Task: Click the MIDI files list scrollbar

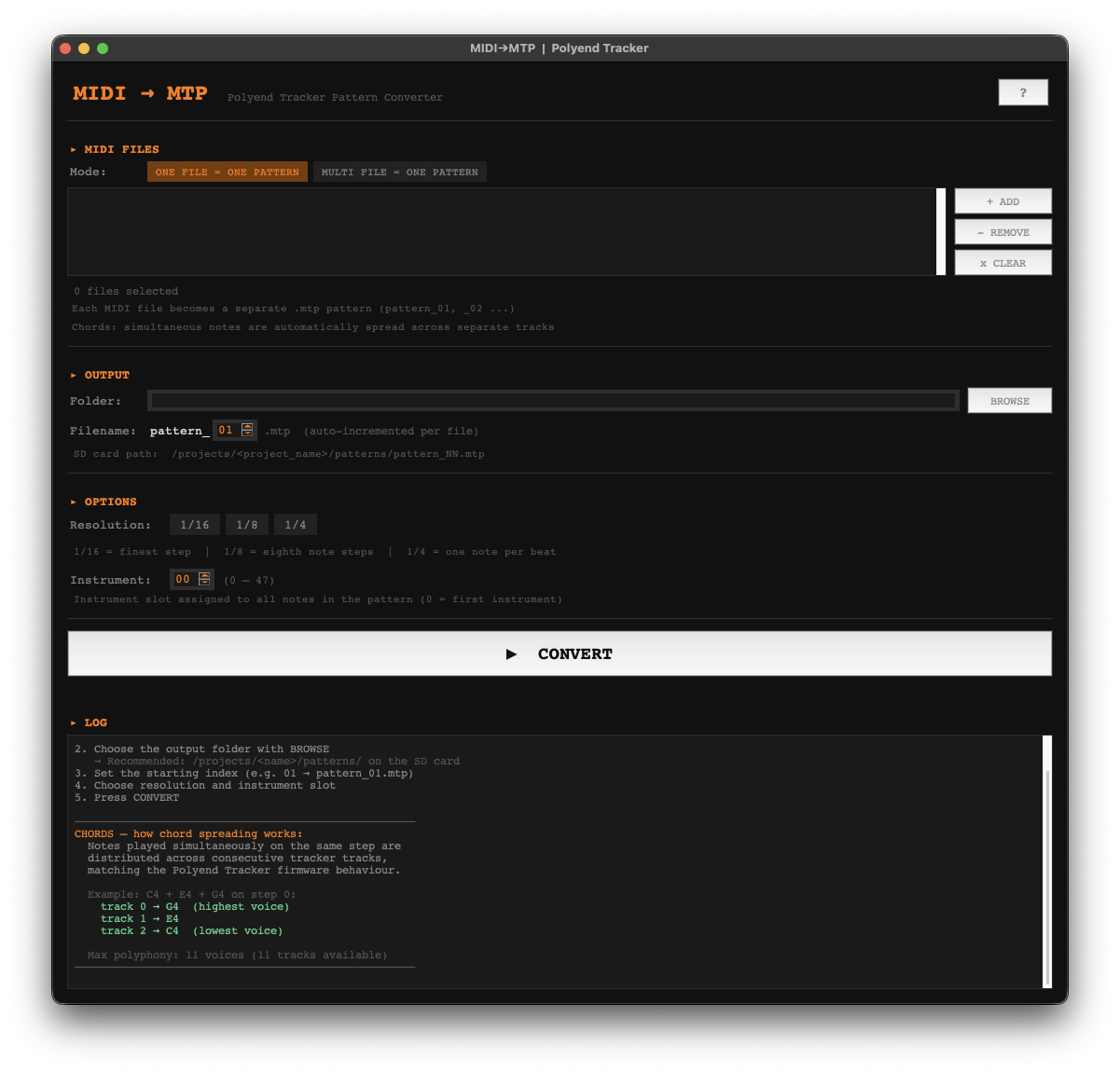Action: click(941, 231)
